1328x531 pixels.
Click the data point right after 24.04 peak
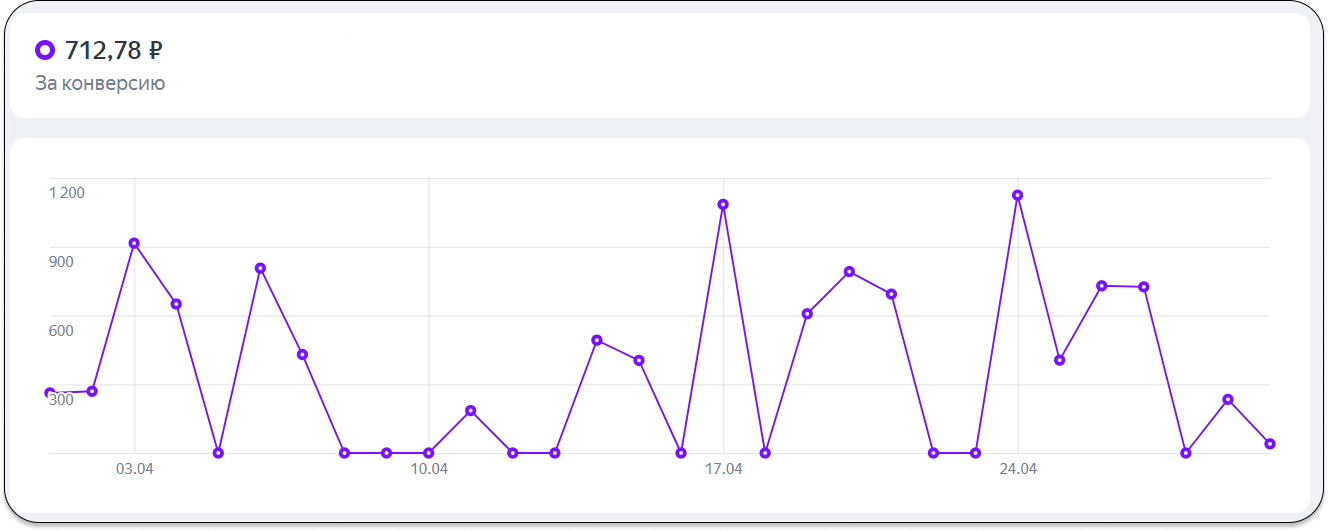click(x=1059, y=360)
